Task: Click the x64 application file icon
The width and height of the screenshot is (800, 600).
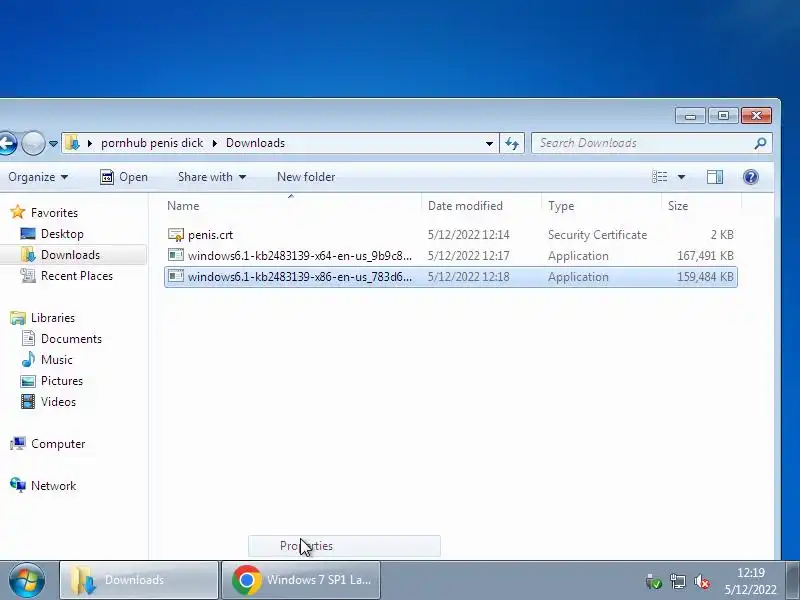Action: [x=176, y=255]
